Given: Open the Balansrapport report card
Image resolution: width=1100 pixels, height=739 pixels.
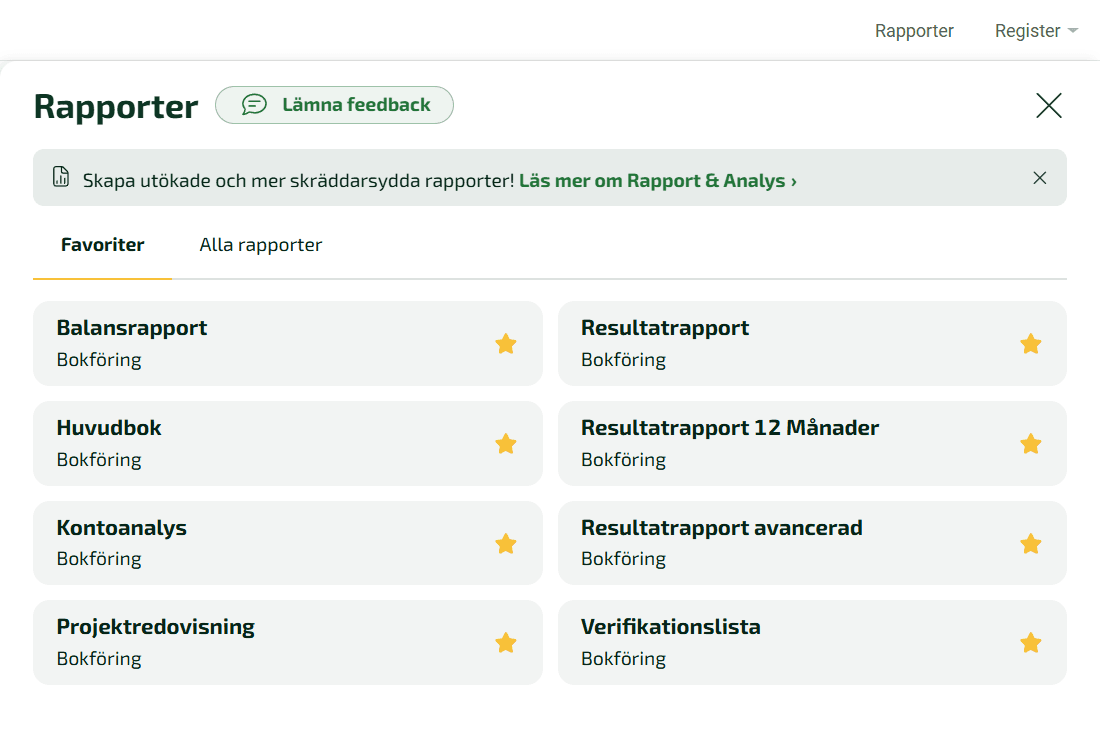Looking at the screenshot, I should pos(250,343).
